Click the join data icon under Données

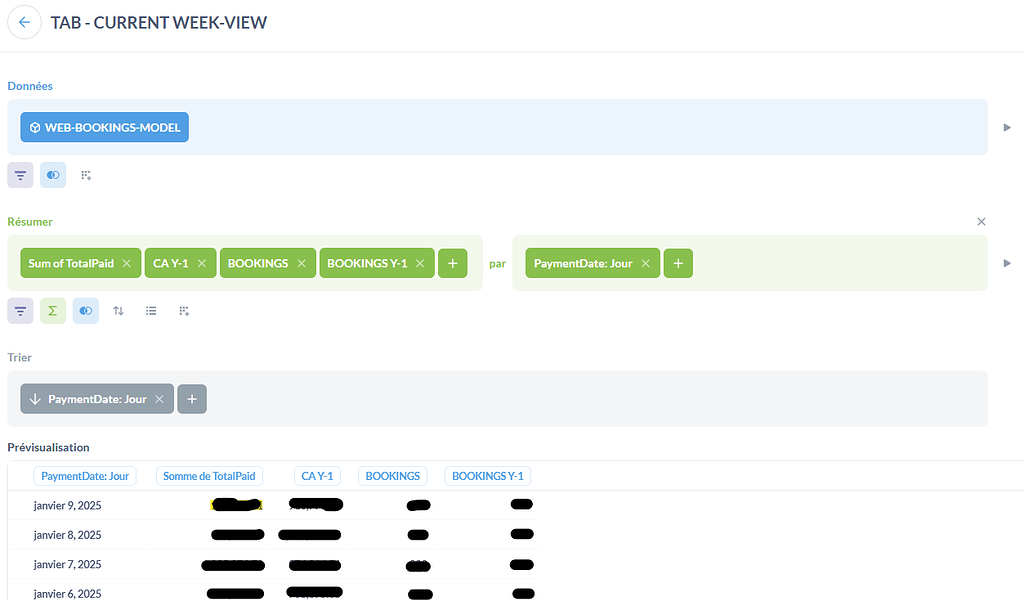click(x=53, y=175)
